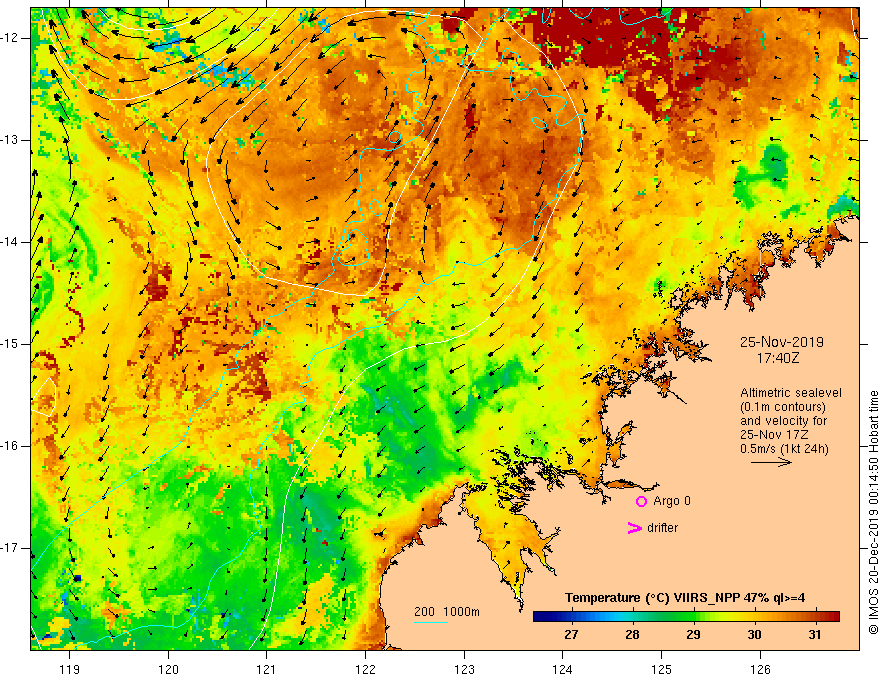This screenshot has width=880, height=680.
Task: Click the color bar value 27
Action: pos(571,635)
